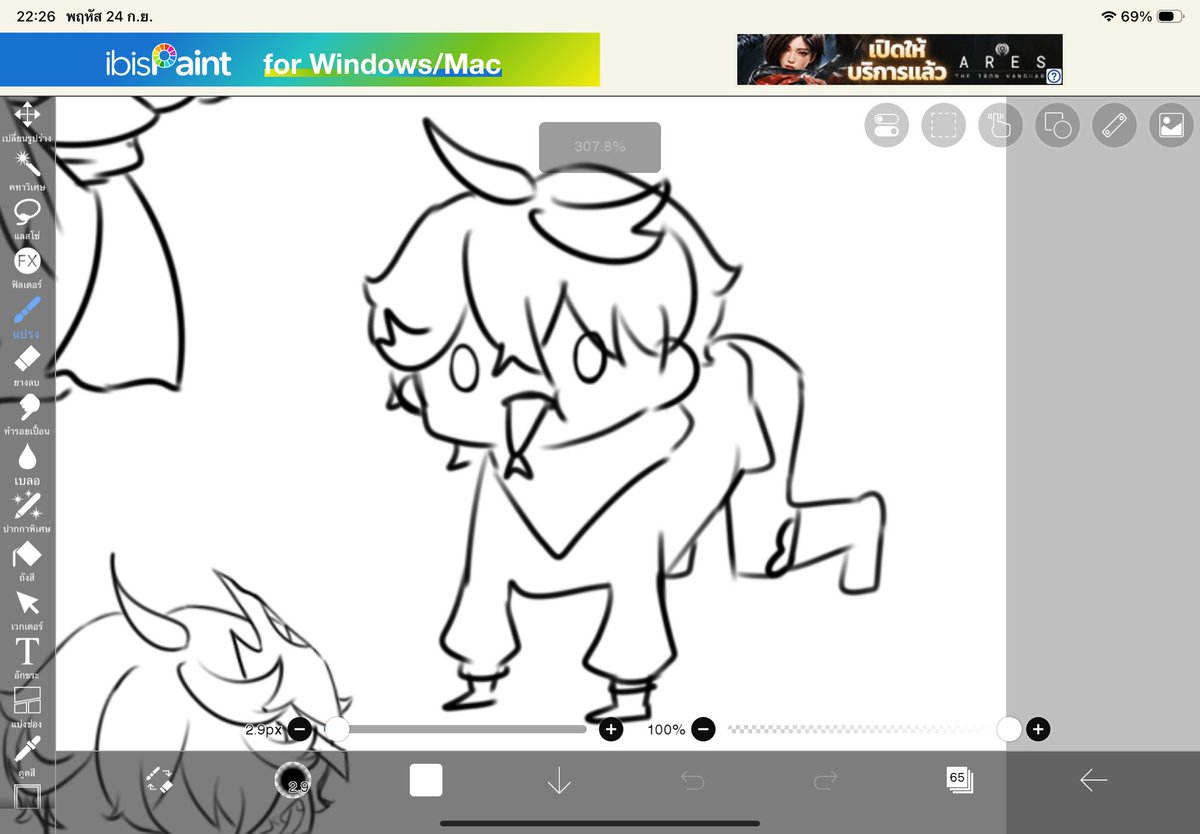Open brush settings showing 2.9
Screen dimensions: 1200x834
tap(293, 781)
